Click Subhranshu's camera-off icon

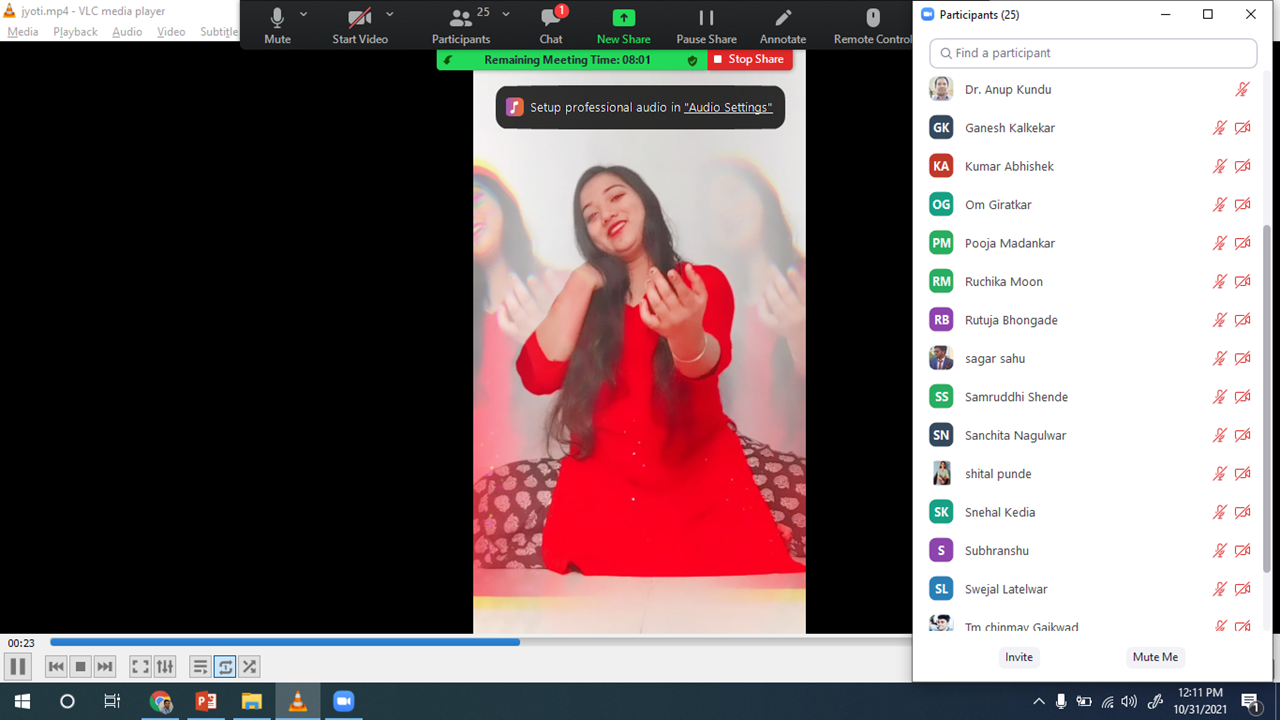(1242, 550)
